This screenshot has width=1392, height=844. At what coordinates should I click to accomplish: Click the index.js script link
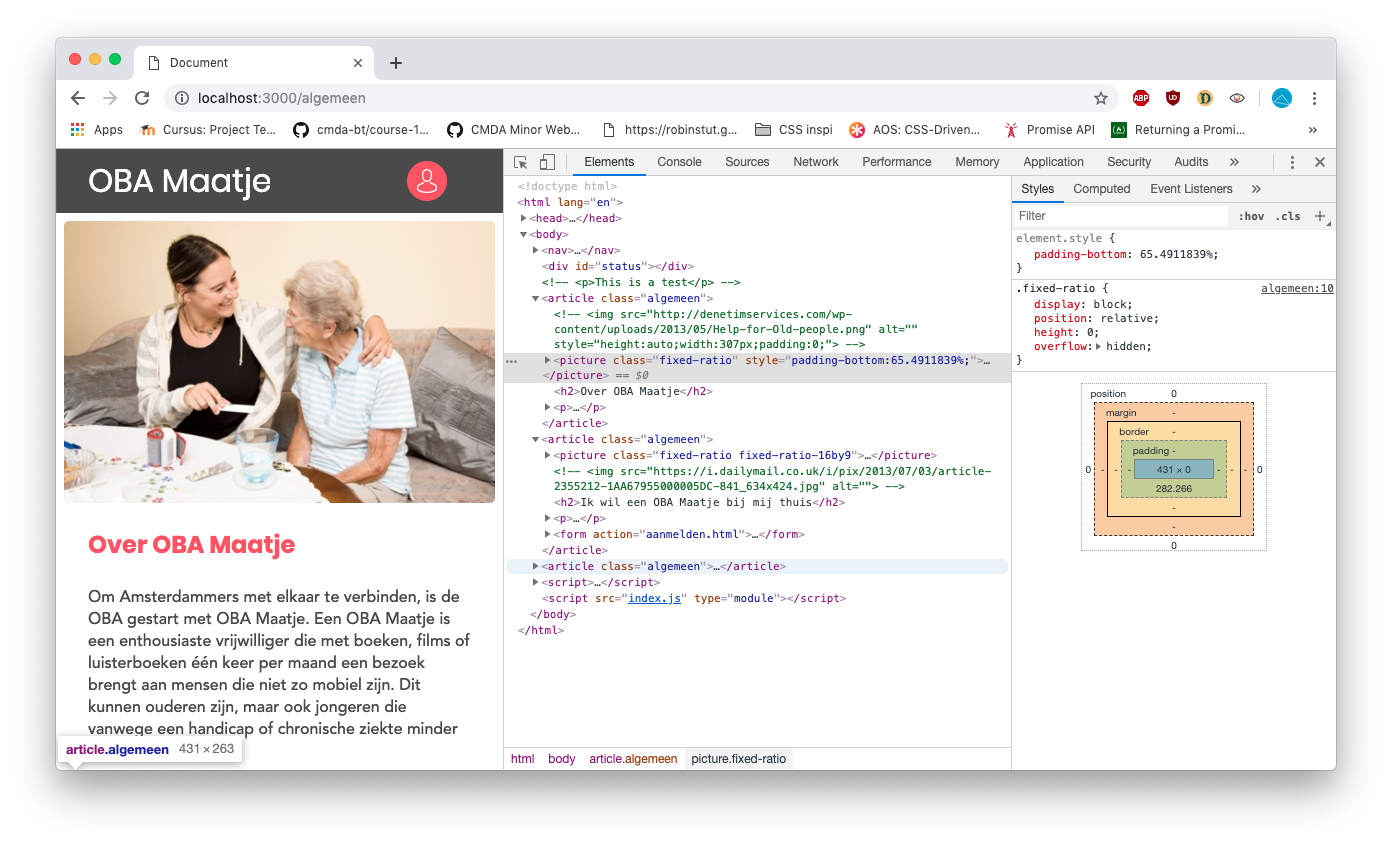click(x=654, y=598)
